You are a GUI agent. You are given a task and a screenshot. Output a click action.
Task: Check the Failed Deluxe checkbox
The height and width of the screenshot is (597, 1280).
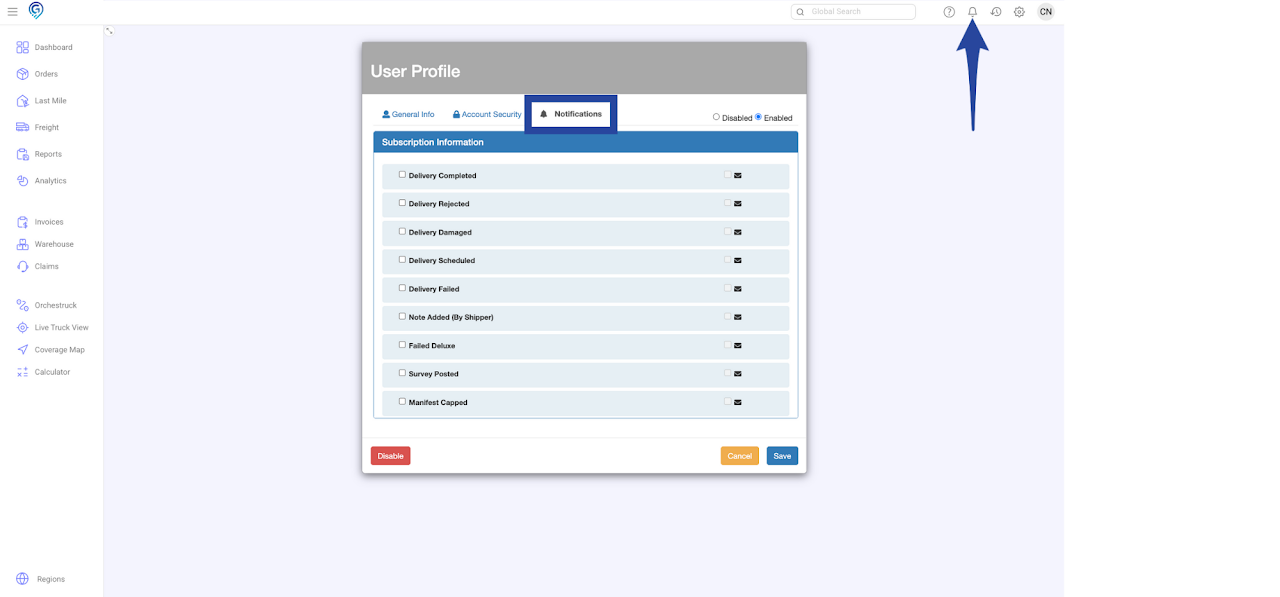(x=402, y=345)
